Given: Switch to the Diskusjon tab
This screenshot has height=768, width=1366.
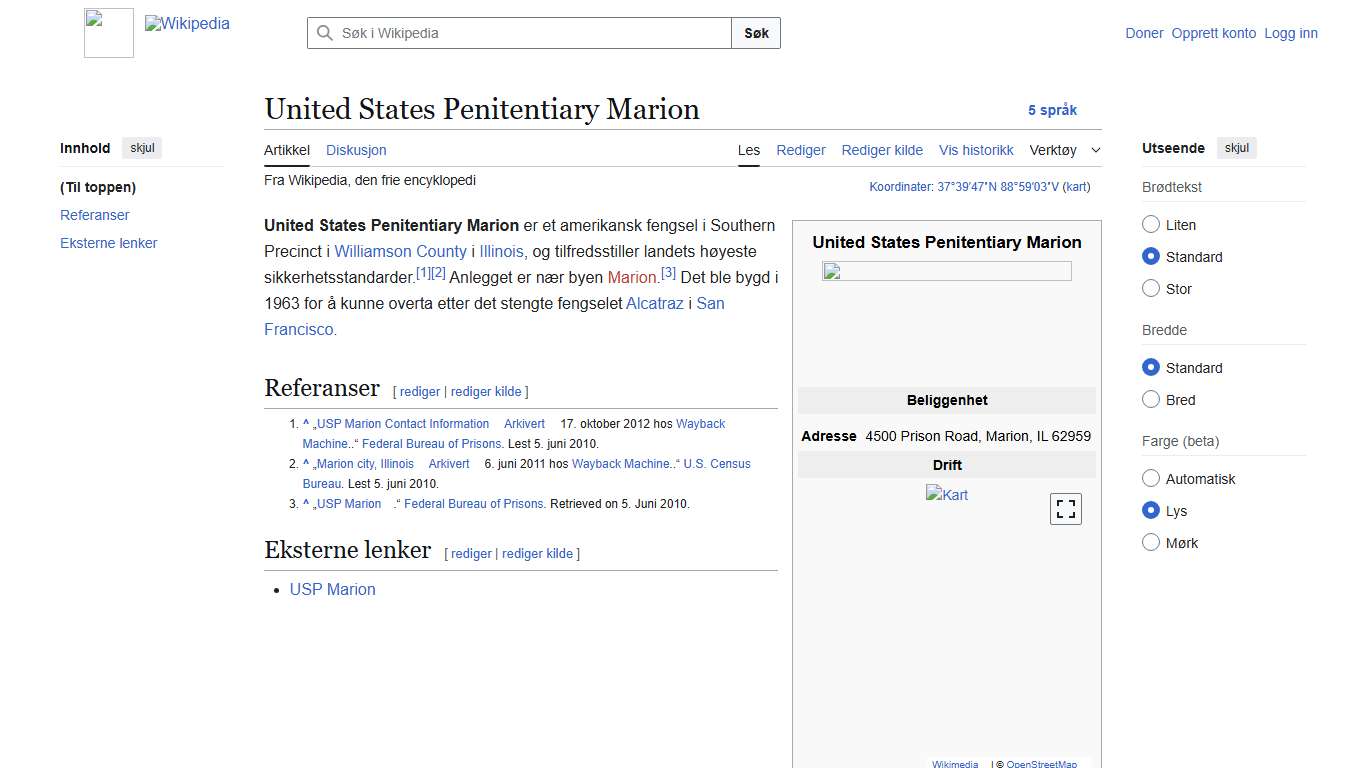Looking at the screenshot, I should (356, 150).
